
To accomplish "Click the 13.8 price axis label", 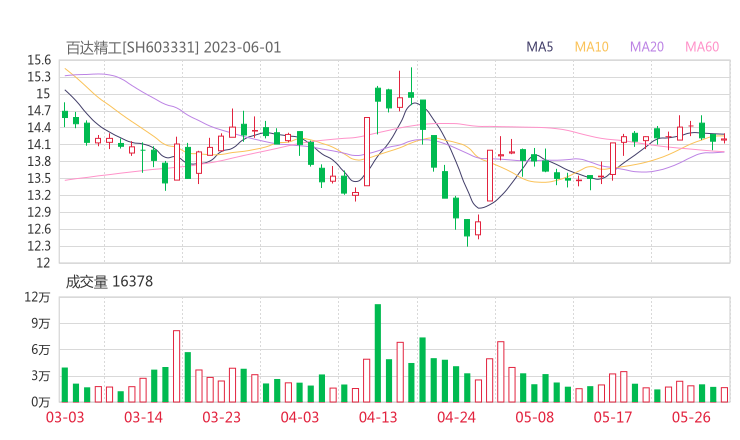I will 39,161.
